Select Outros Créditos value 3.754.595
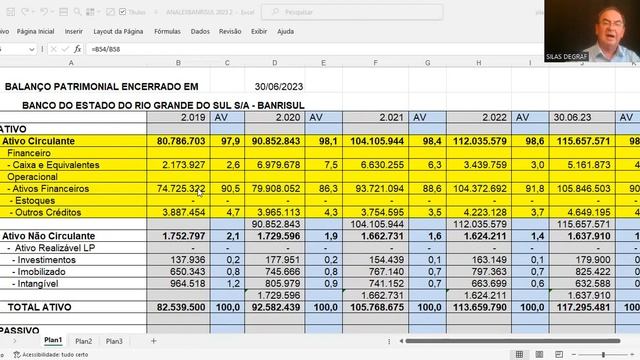Image resolution: width=640 pixels, height=360 pixels. [x=376, y=212]
